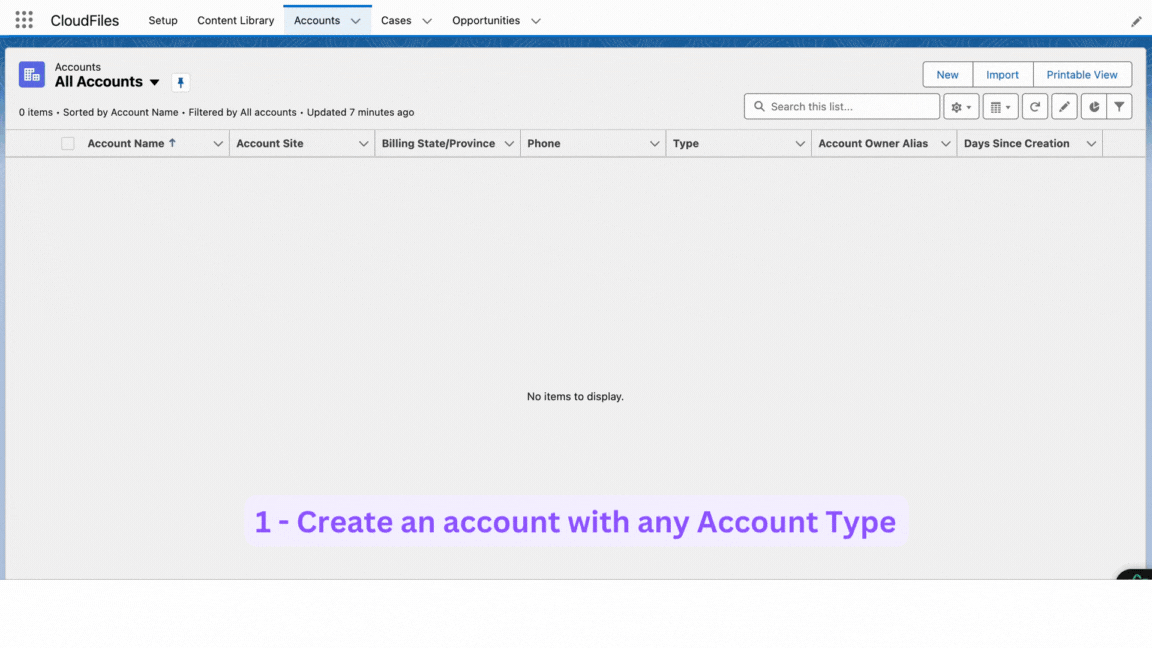
Task: Switch to the Cases tab
Action: pos(396,20)
